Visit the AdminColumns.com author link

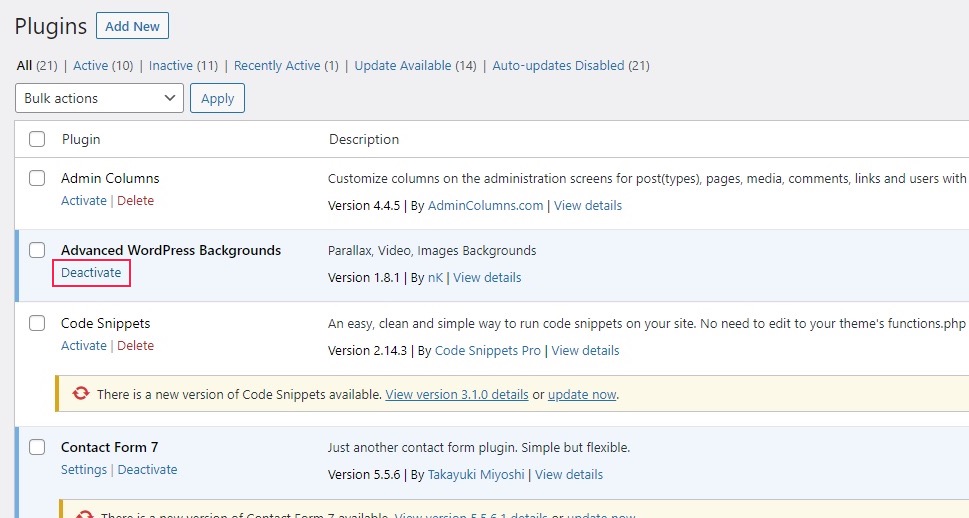pyautogui.click(x=485, y=205)
